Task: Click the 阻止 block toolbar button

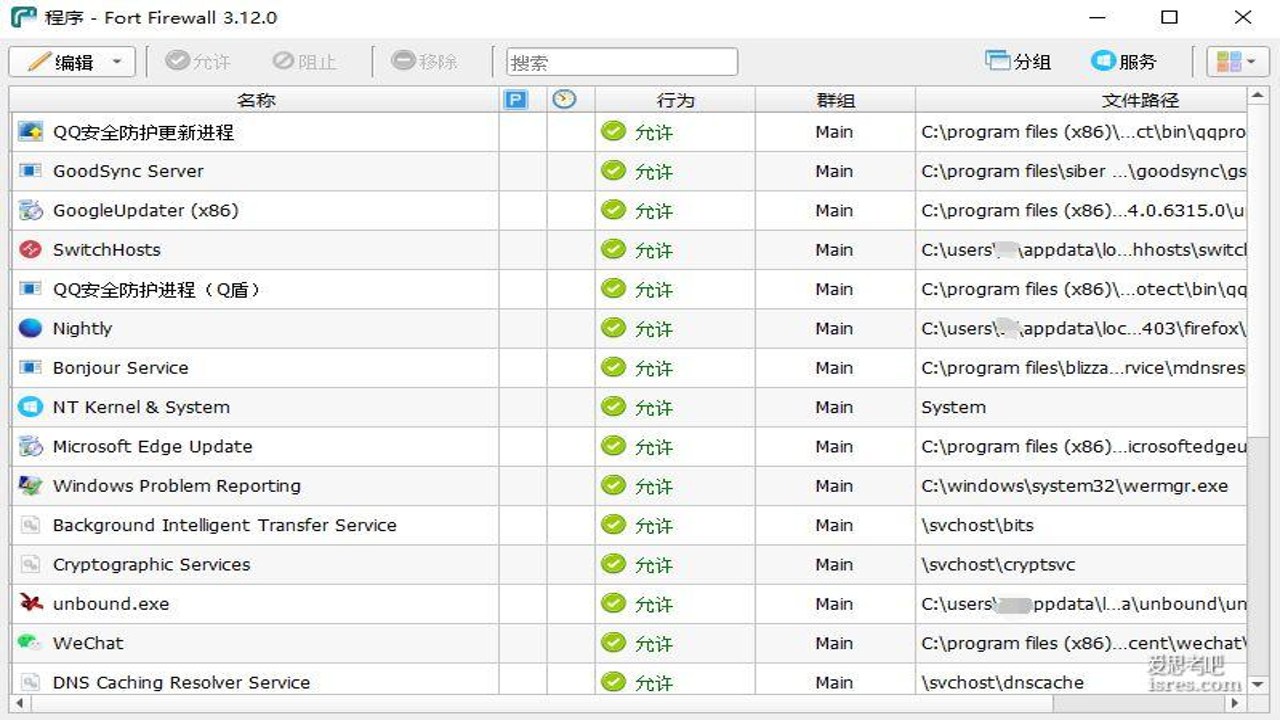Action: [x=305, y=62]
